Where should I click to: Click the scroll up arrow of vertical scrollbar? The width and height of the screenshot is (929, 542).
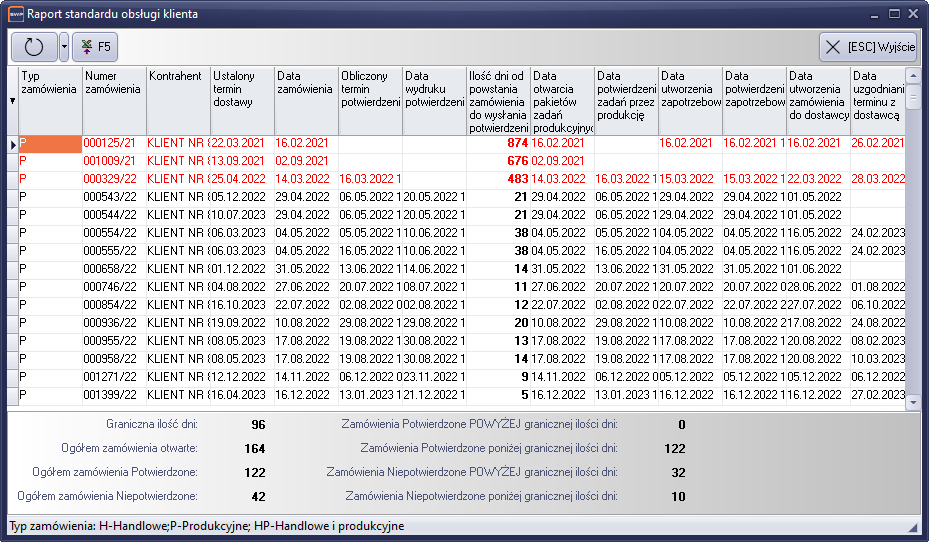[912, 75]
